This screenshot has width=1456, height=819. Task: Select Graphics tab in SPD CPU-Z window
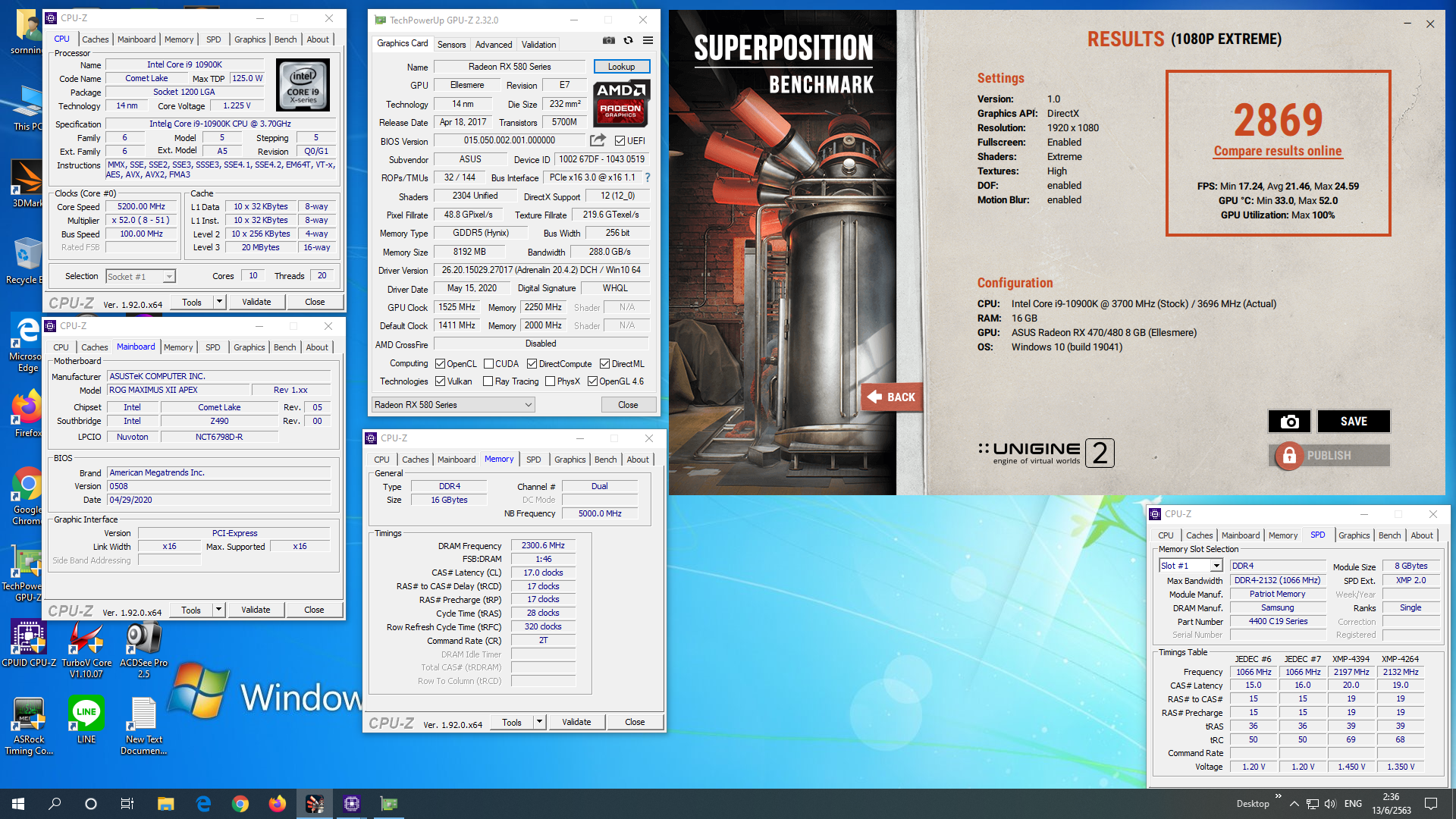(x=1354, y=535)
